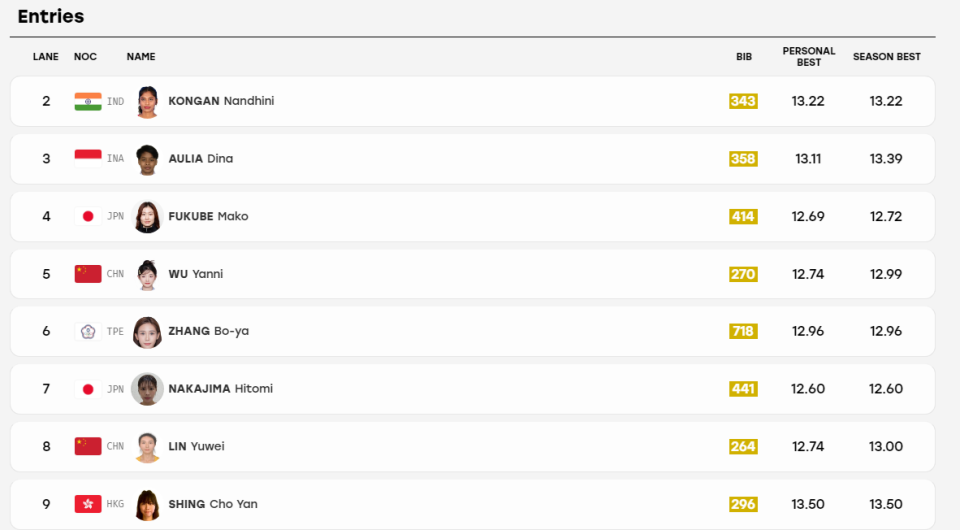Click bib number 343 badge

pos(743,101)
